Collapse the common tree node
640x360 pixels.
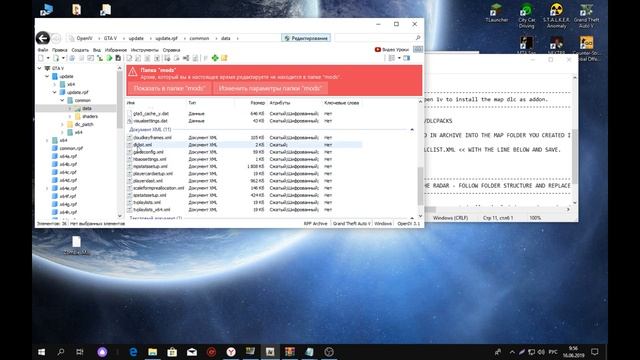coord(63,100)
